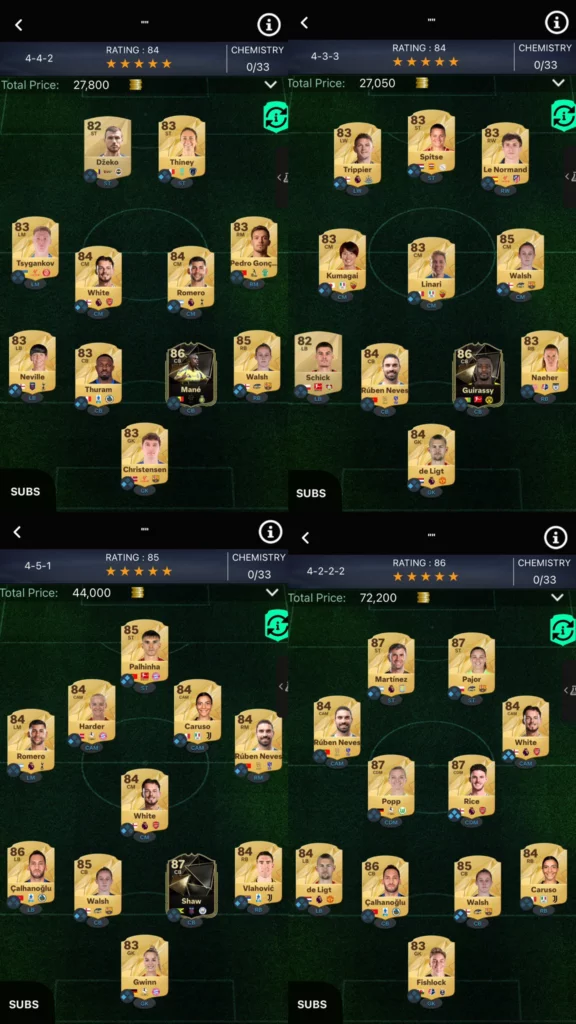This screenshot has width=576, height=1024.
Task: Select the Fishlock goalkeeper card
Action: click(432, 966)
